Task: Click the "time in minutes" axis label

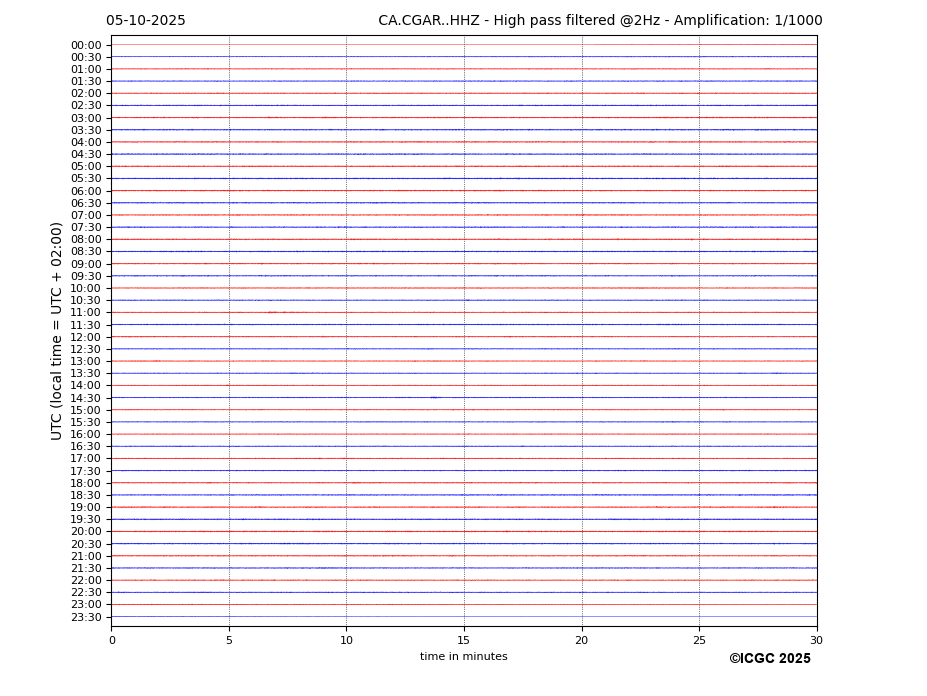Action: [464, 657]
